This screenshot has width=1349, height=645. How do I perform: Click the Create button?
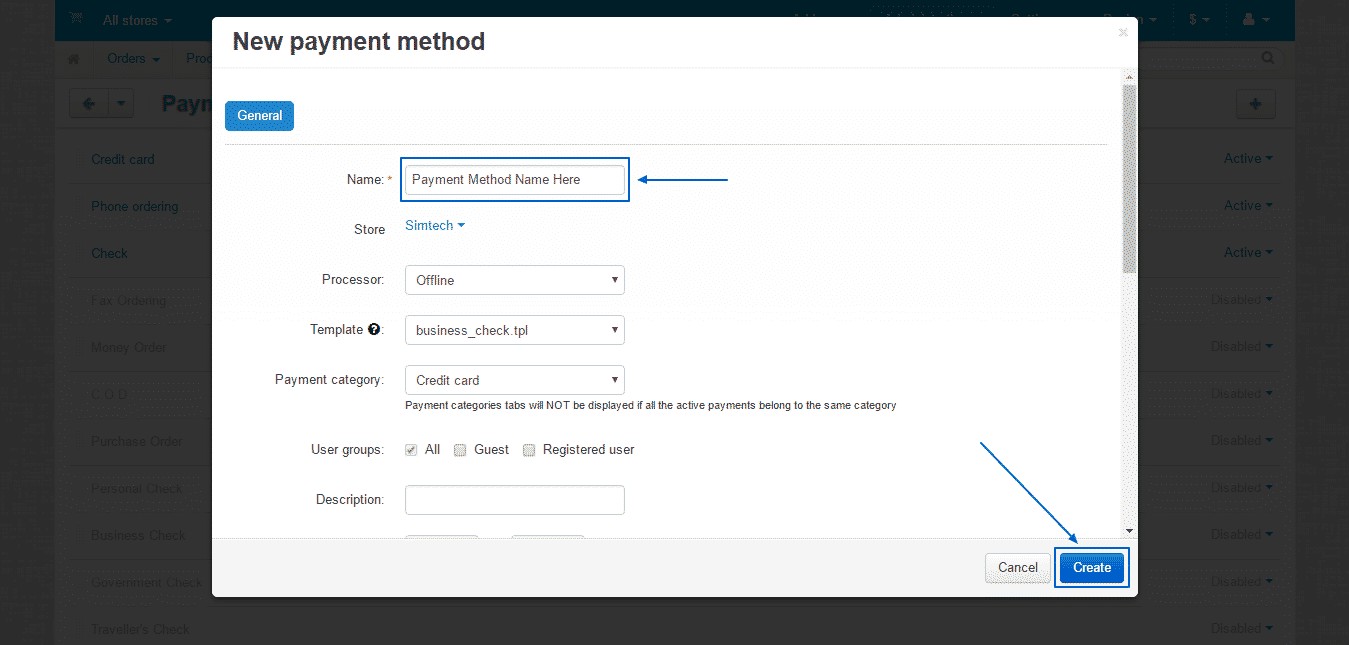[1091, 567]
